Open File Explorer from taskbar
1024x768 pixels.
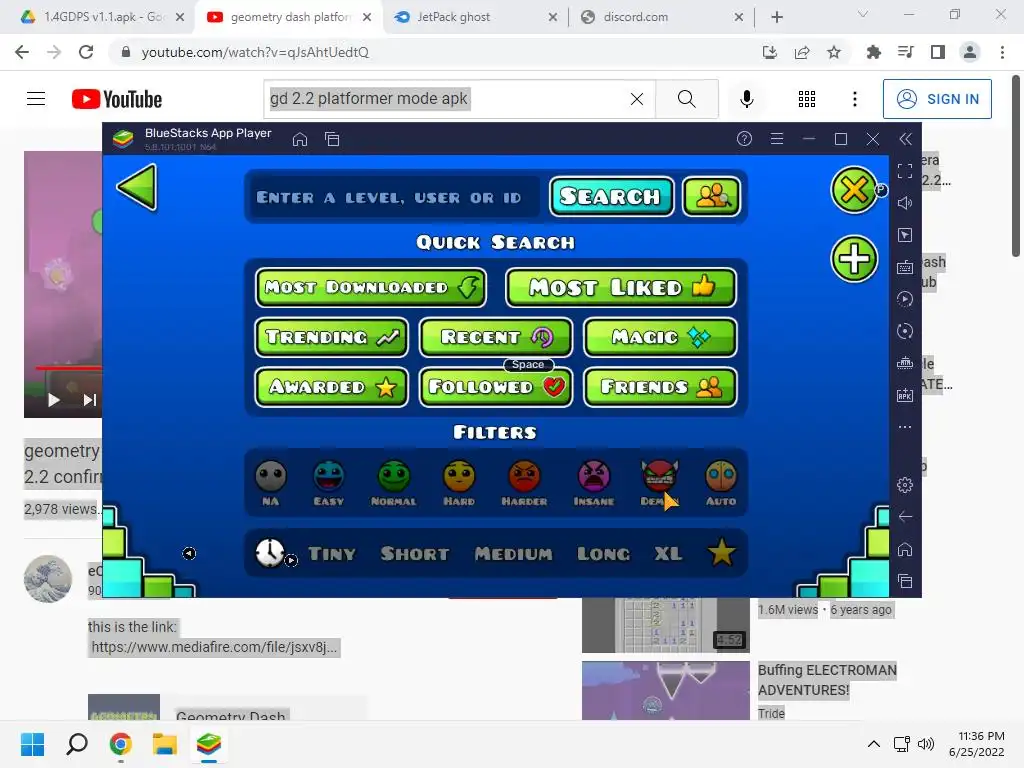[165, 744]
